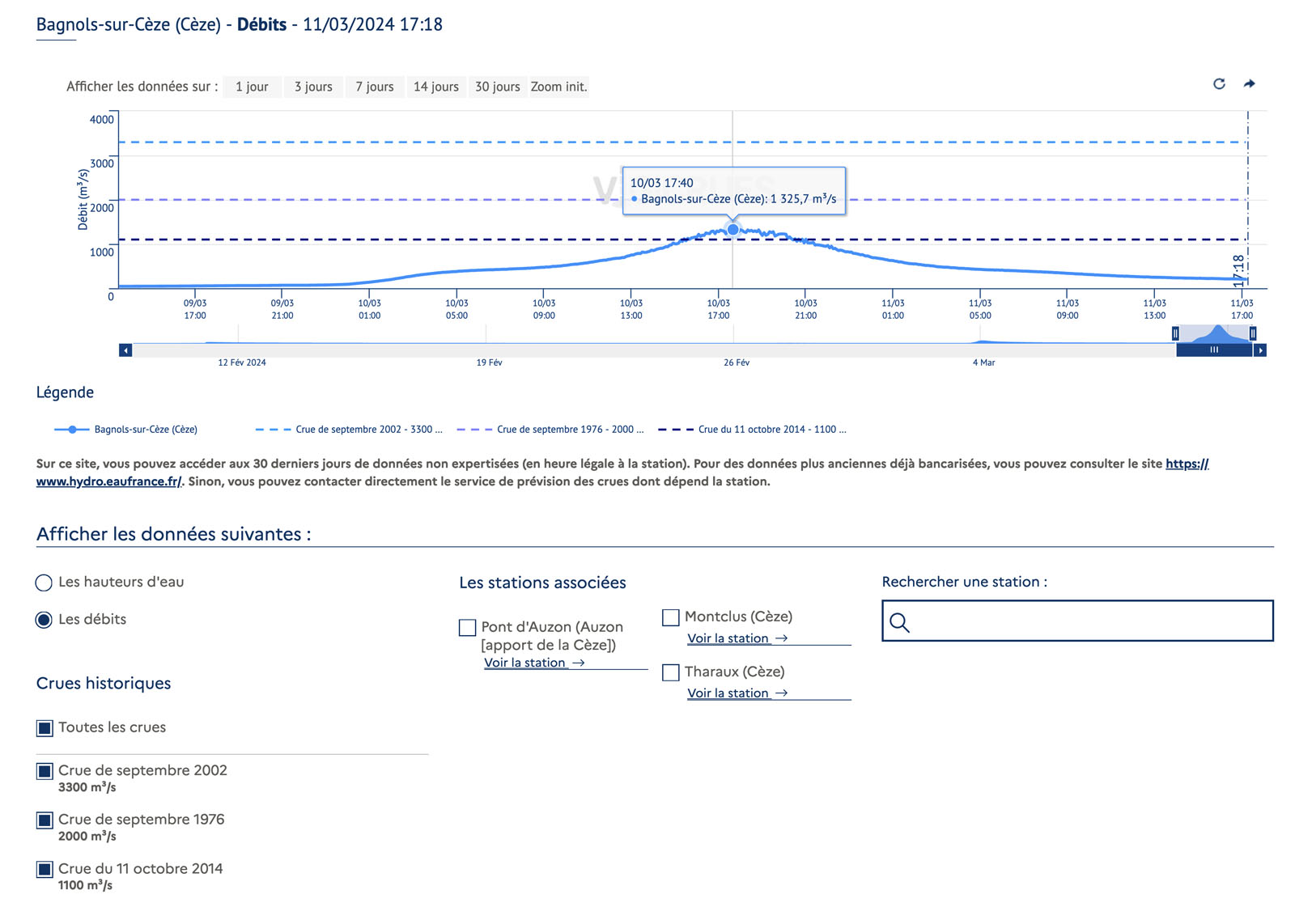Open the hydro.eaufrance.fr link
This screenshot has height=924, width=1295.
point(108,481)
